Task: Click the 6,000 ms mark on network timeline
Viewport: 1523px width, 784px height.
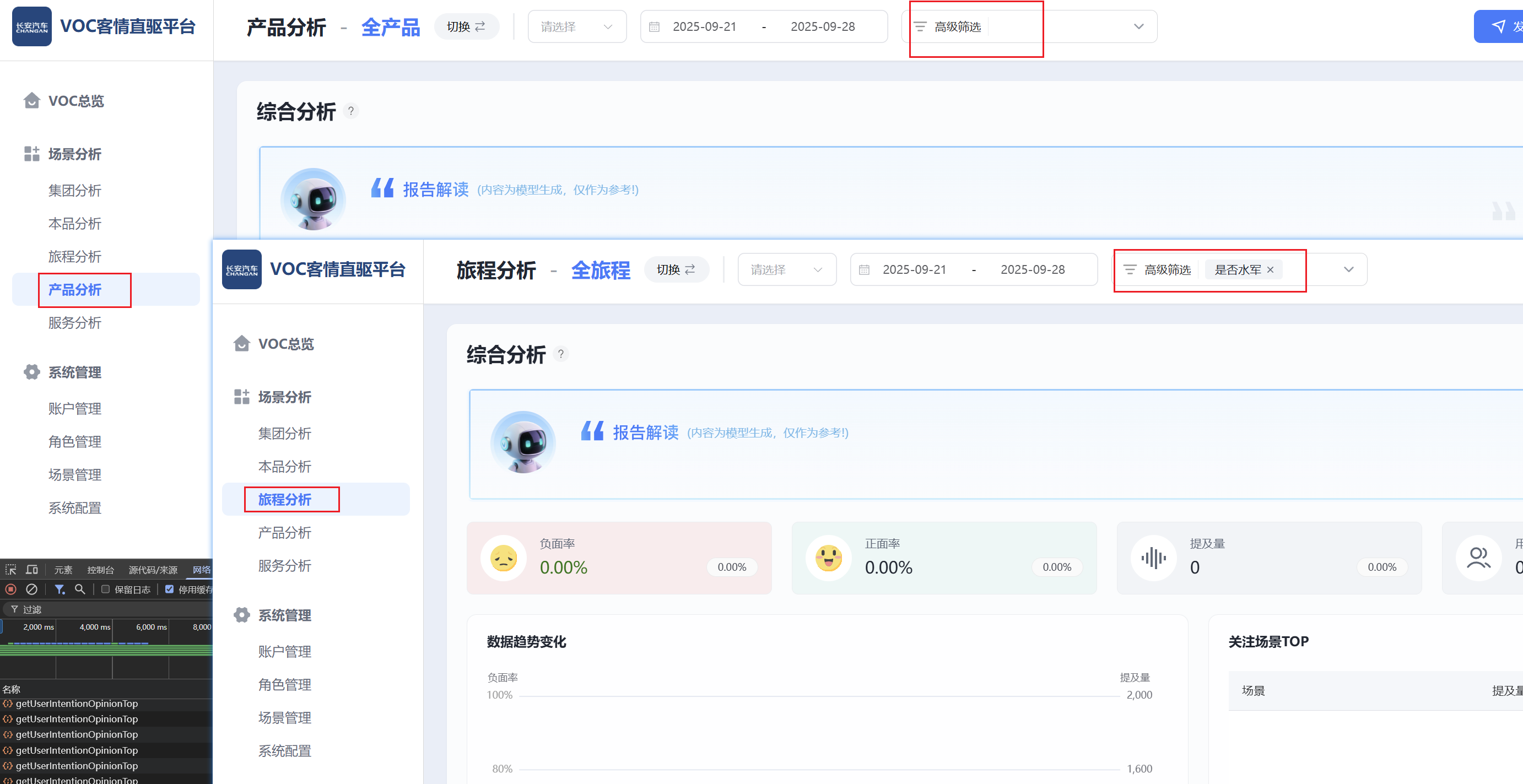Action: (152, 627)
